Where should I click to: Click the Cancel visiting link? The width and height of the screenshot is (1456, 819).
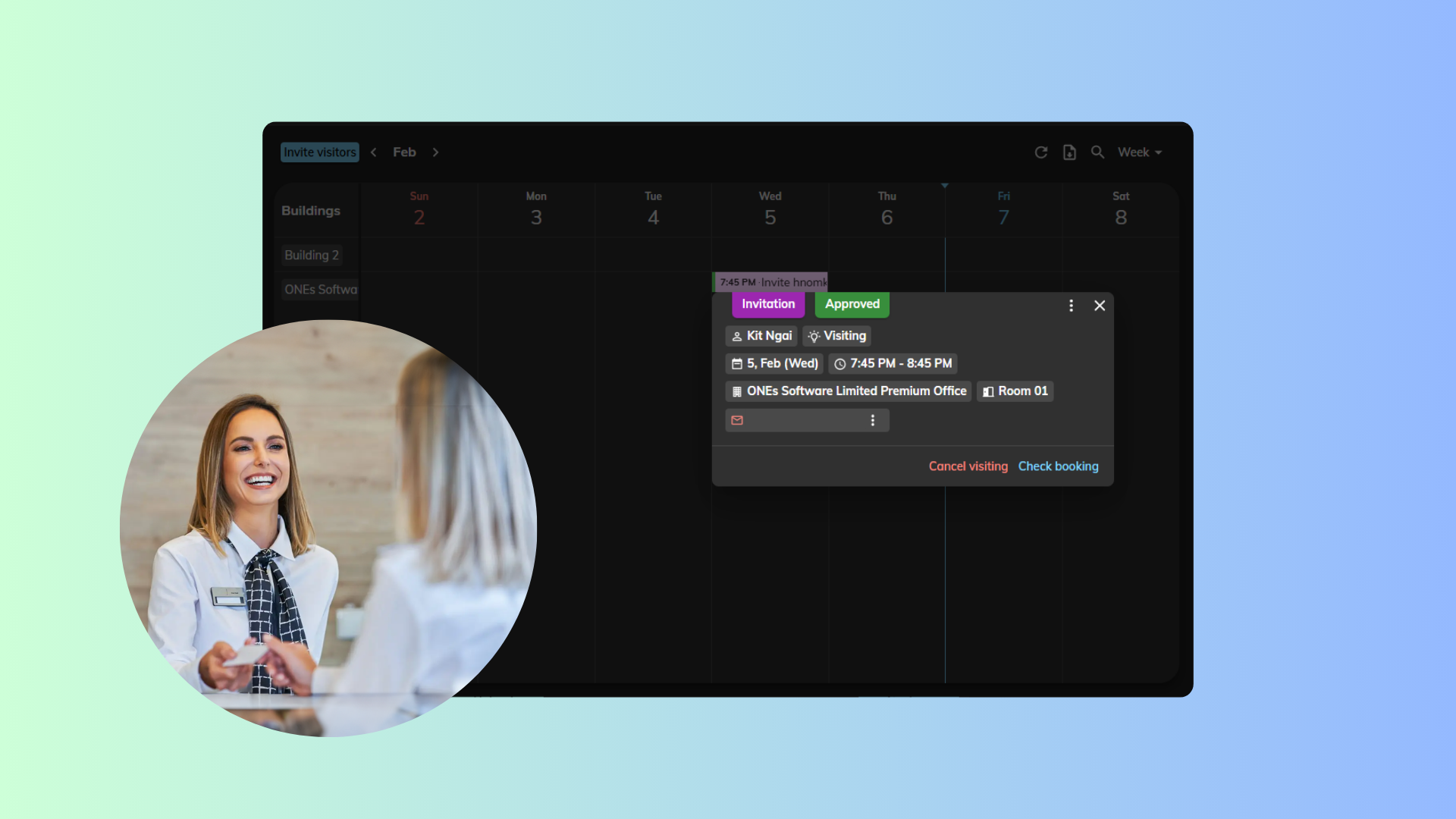click(x=968, y=466)
